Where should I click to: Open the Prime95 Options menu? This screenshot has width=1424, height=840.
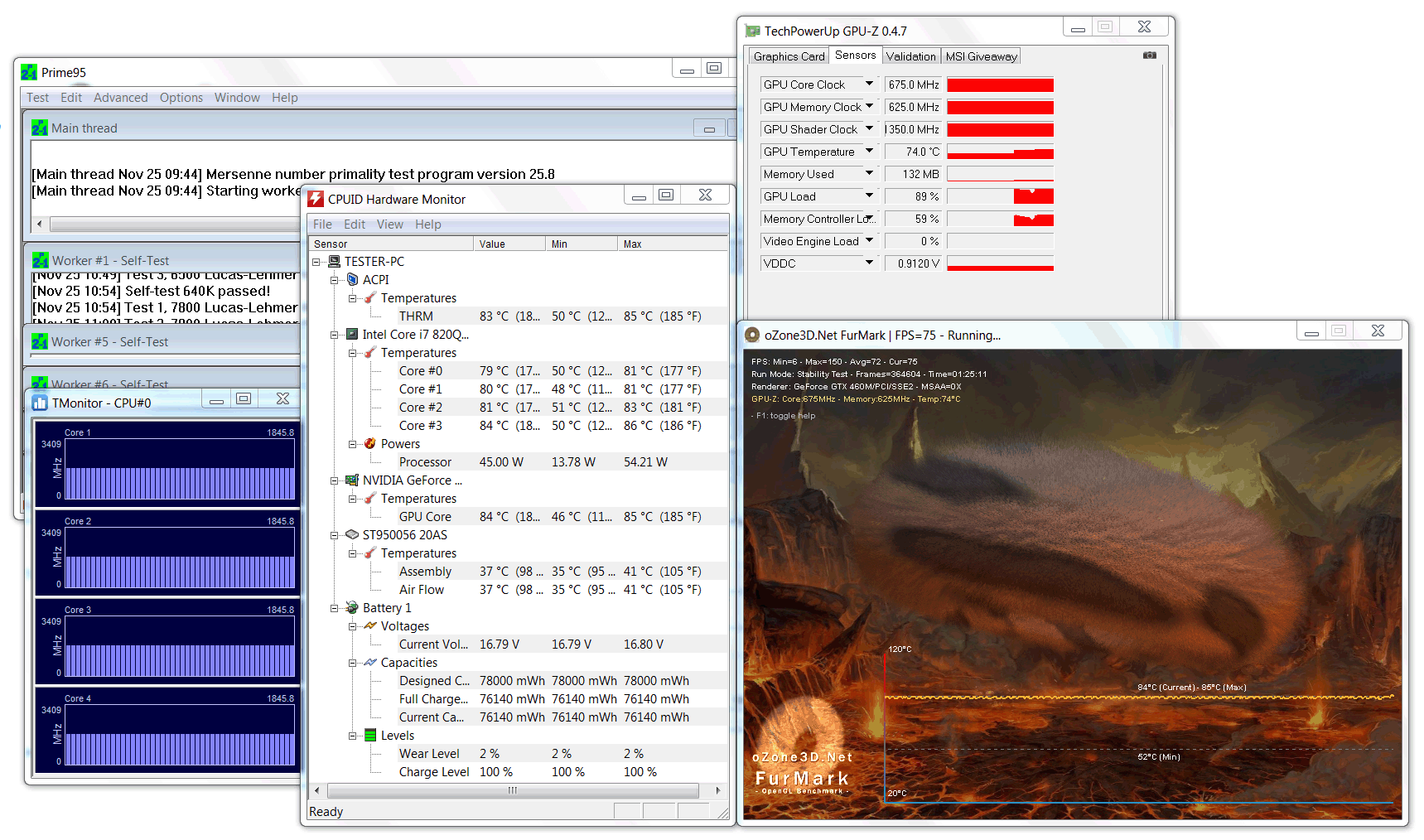coord(181,98)
